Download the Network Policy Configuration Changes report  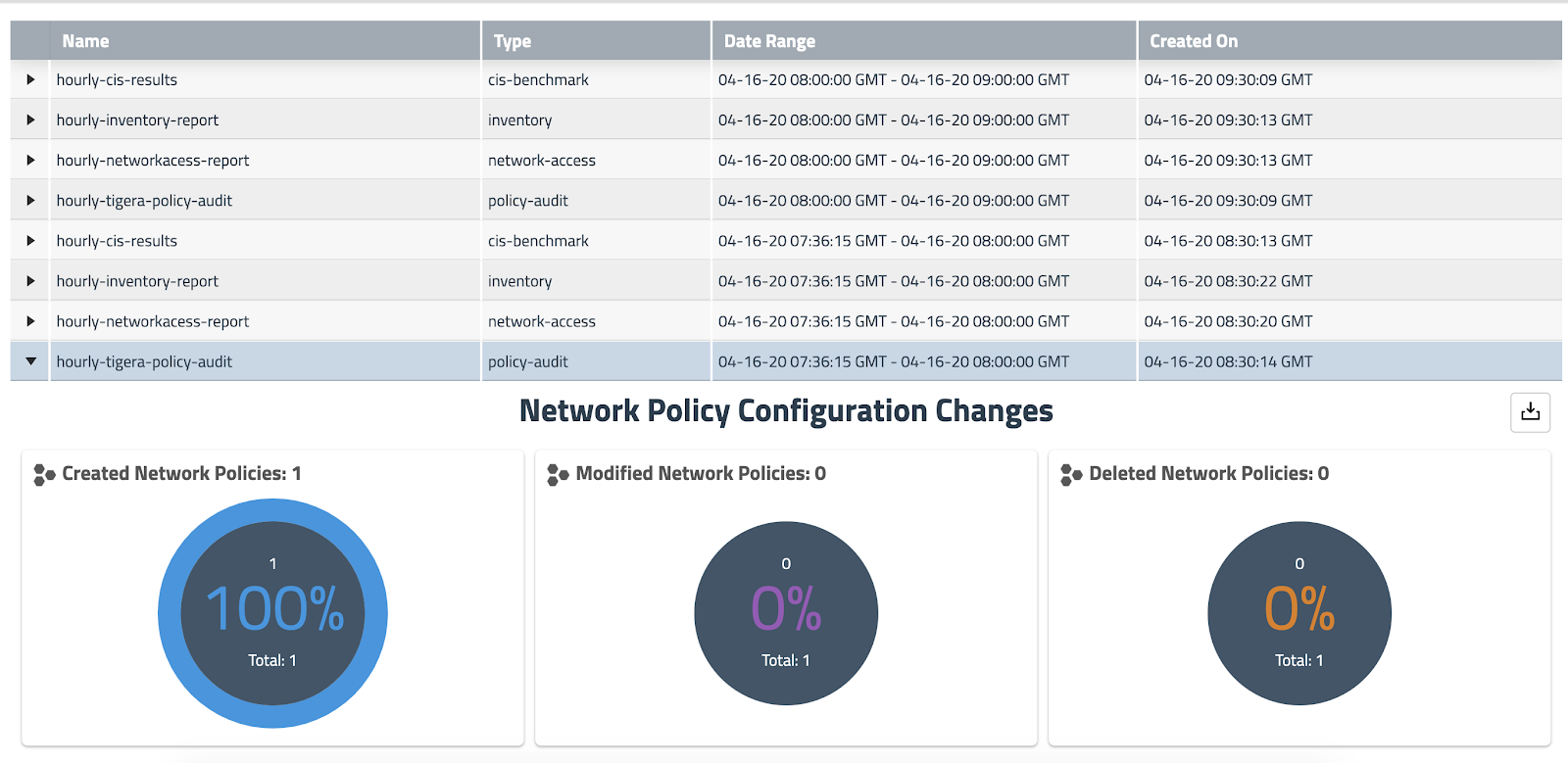(1530, 412)
